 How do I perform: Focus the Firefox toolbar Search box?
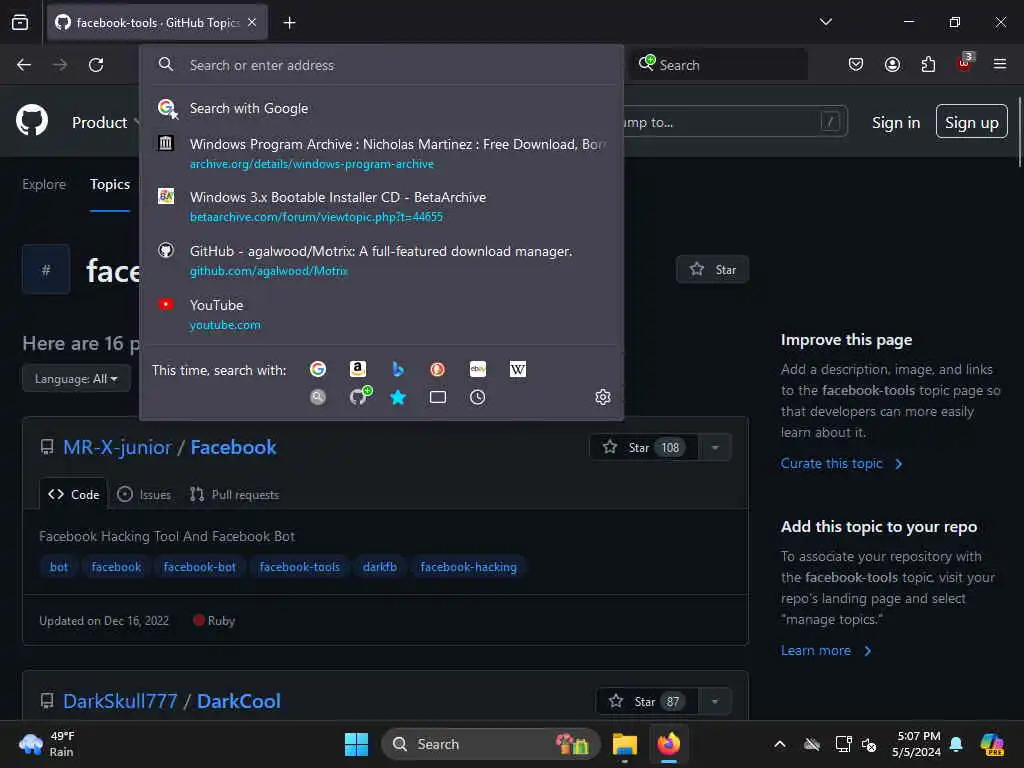[720, 65]
